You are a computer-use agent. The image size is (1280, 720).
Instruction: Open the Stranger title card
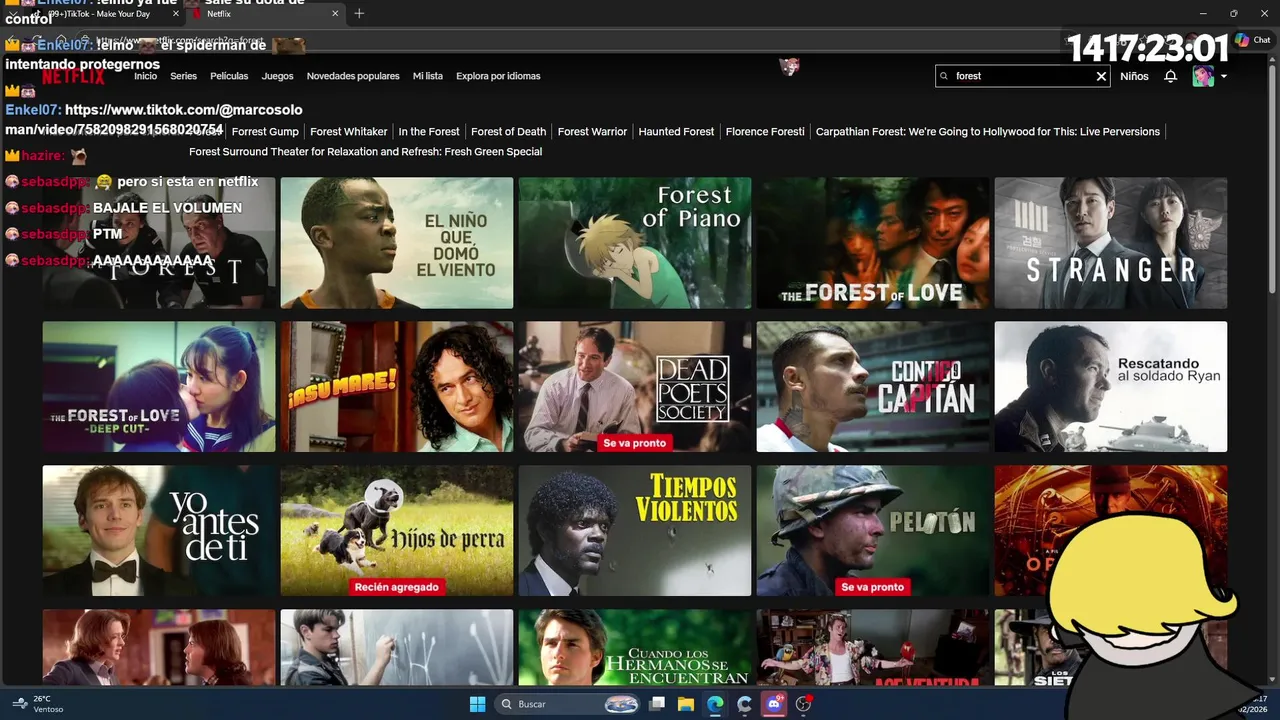1111,243
